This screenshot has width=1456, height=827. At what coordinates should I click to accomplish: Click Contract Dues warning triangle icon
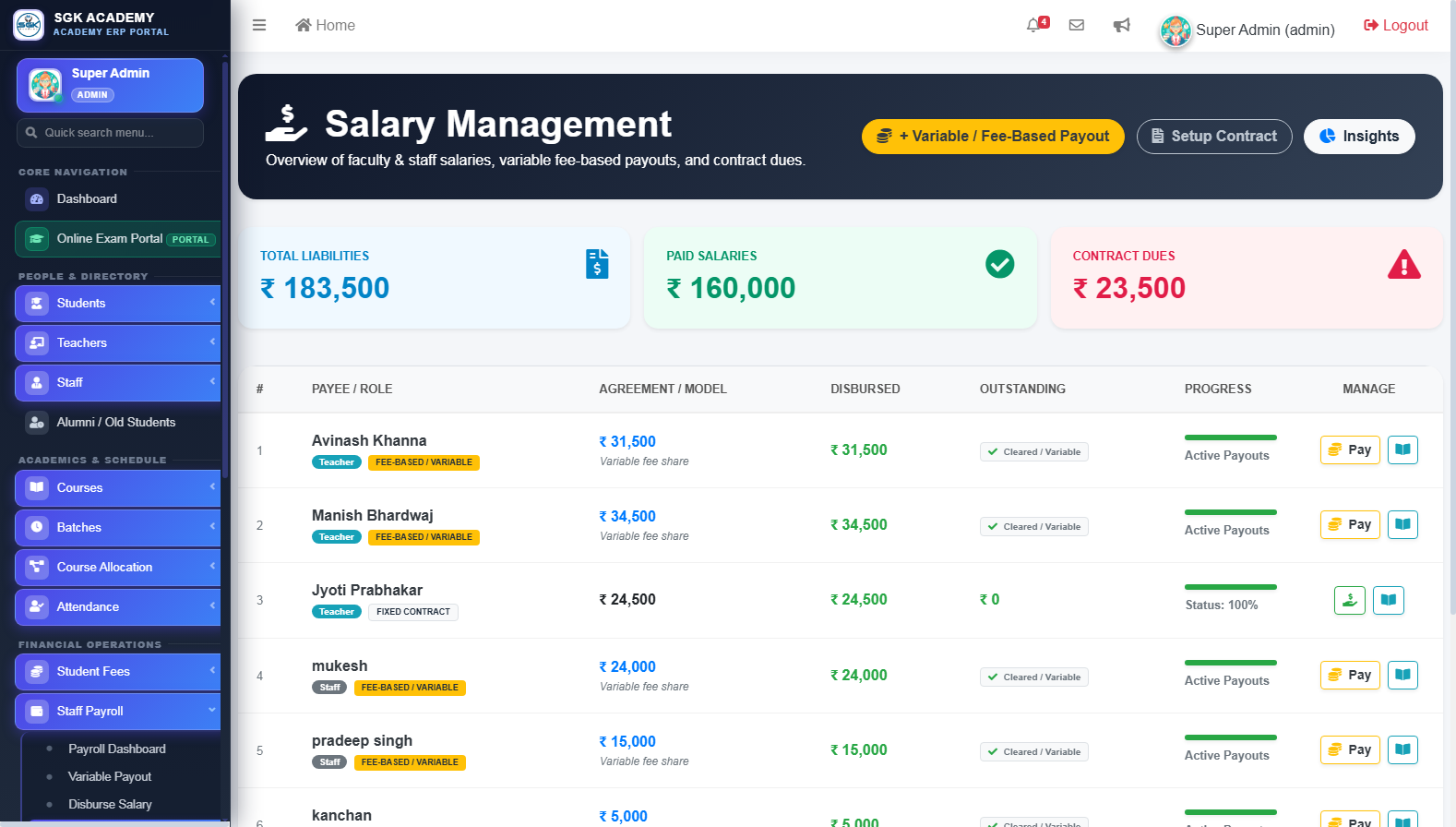(x=1404, y=264)
